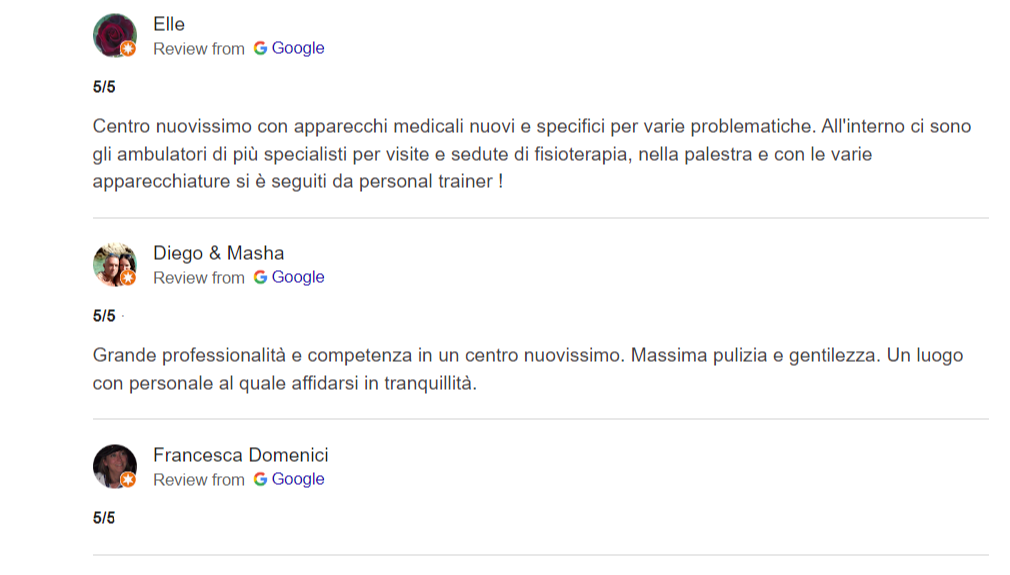Click the orange star badge on Elle's avatar
The height and width of the screenshot is (575, 1010).
[x=128, y=49]
